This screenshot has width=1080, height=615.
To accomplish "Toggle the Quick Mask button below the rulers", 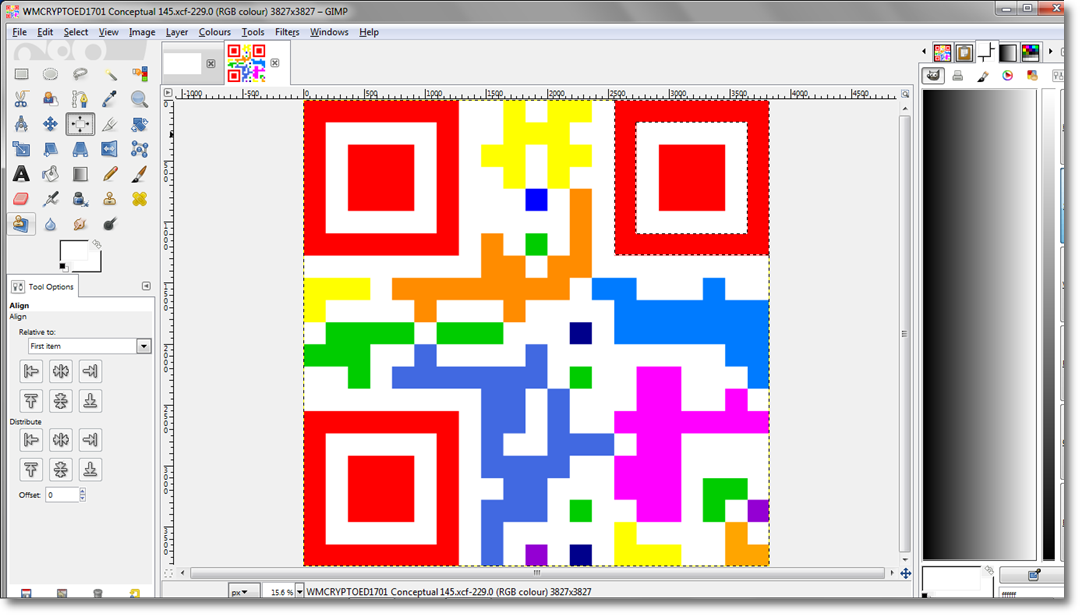I will [168, 572].
